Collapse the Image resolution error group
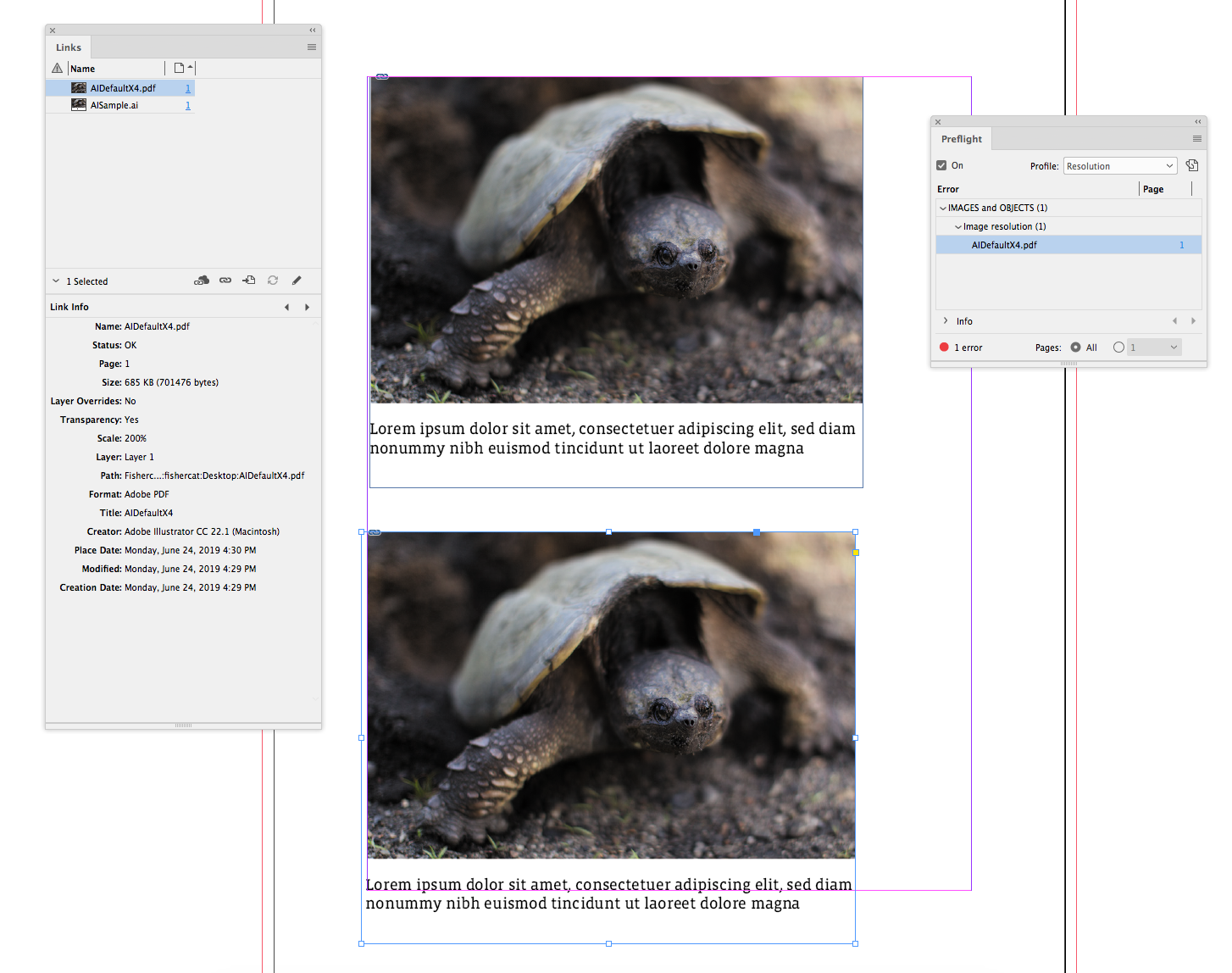Screen dimensions: 1232x973 [958, 226]
